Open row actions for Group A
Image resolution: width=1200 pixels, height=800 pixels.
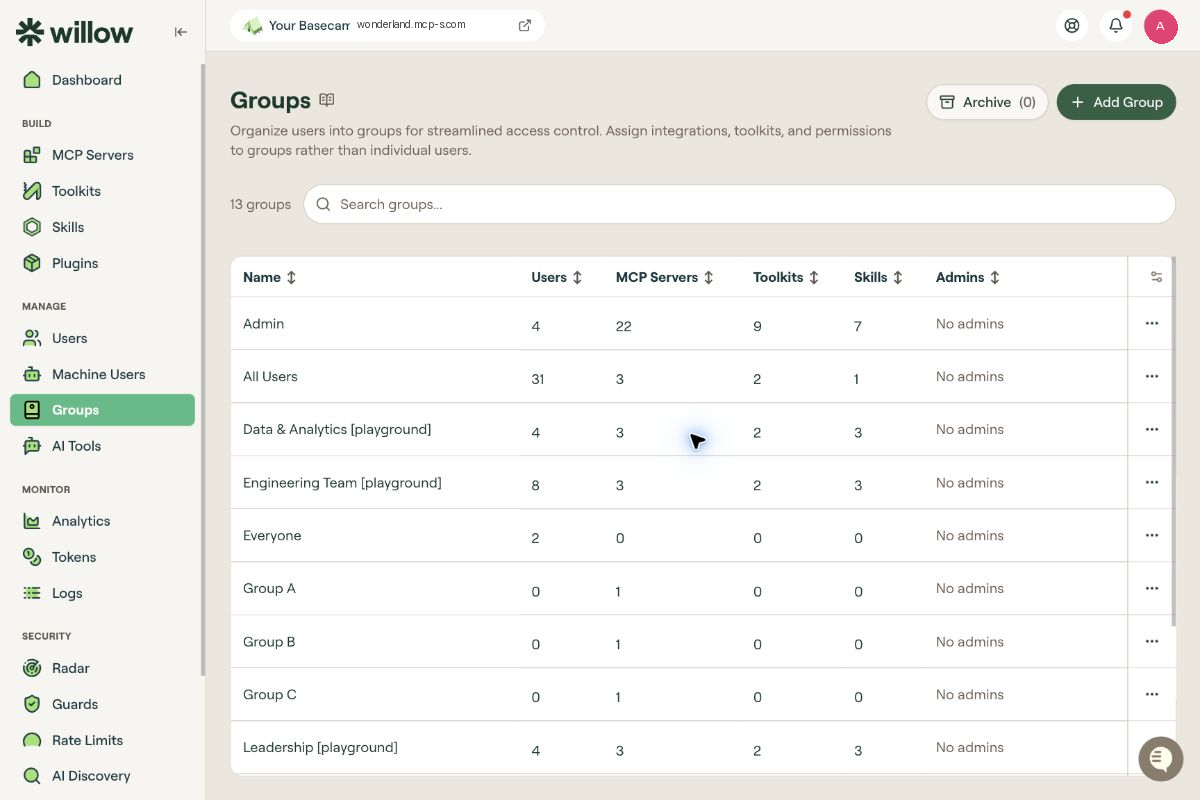pos(1152,588)
